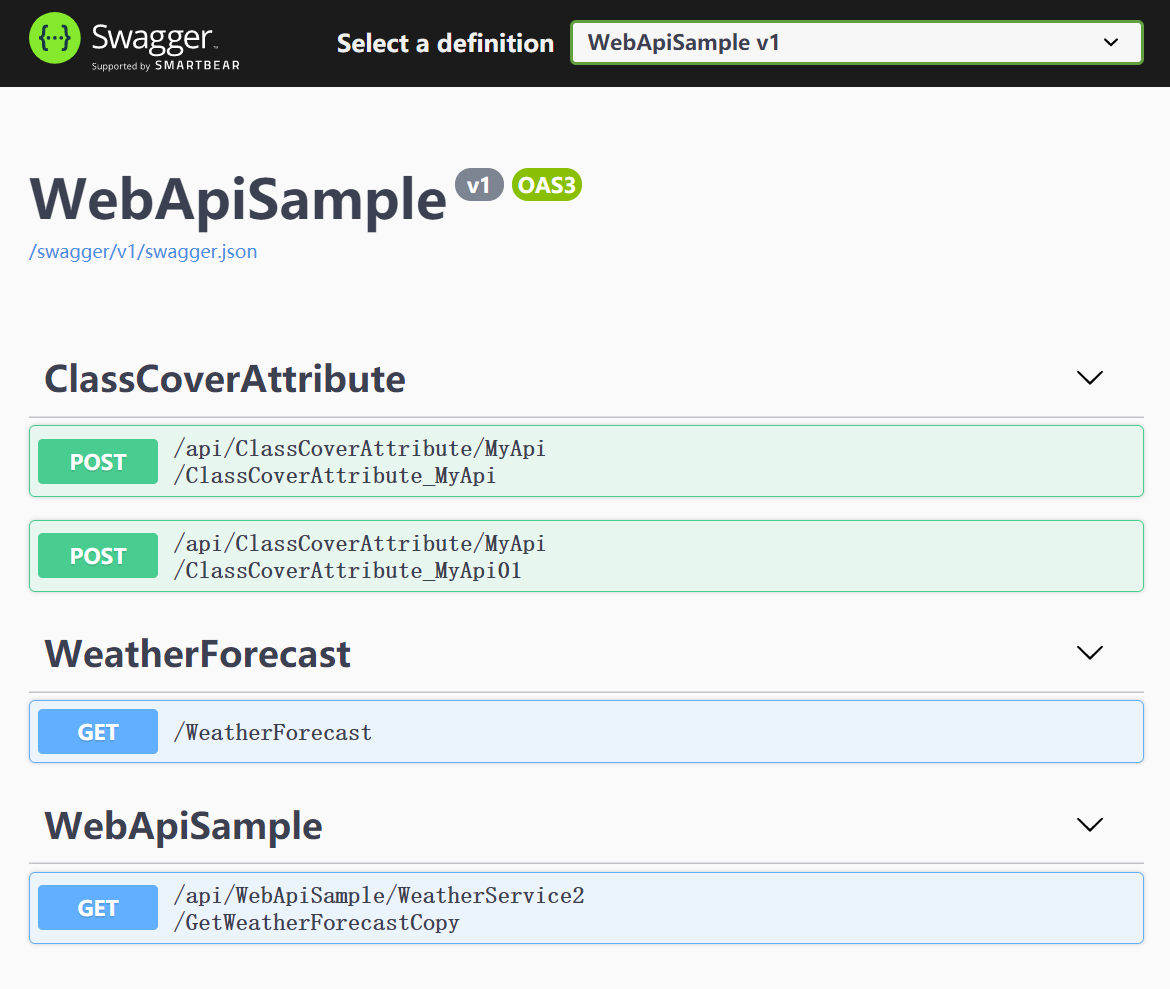Click the v1 version badge
Screen dimensions: 1170x989
pos(479,185)
